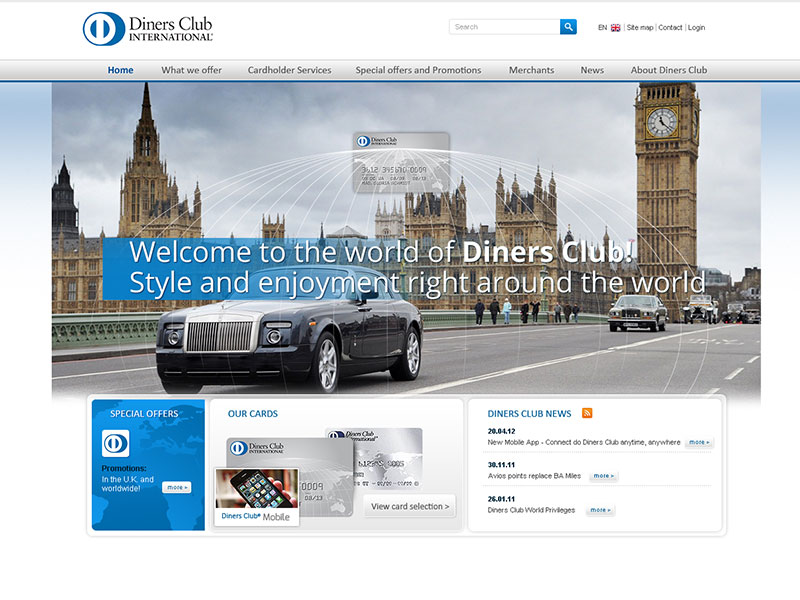Click the 20.04.12 news date
This screenshot has height=600, width=800.
point(501,431)
